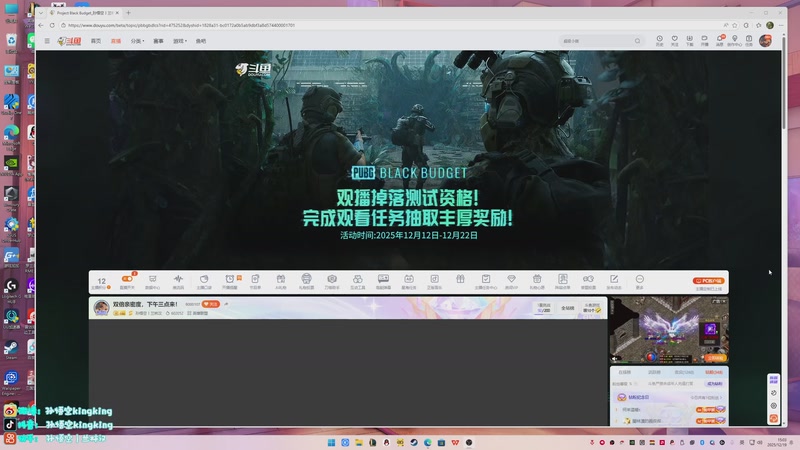The image size is (800, 450).
Task: Click the page vertical scrollbar
Action: click(784, 82)
